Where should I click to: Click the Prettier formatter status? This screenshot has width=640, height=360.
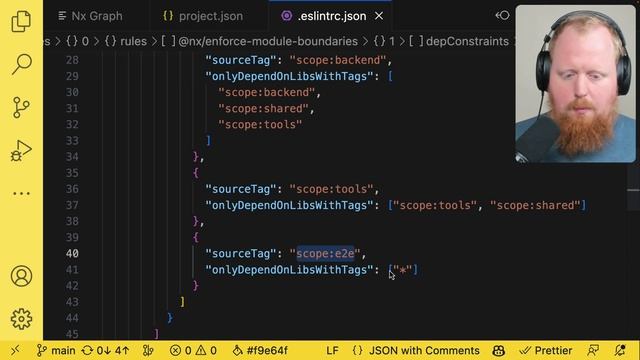pyautogui.click(x=546, y=351)
